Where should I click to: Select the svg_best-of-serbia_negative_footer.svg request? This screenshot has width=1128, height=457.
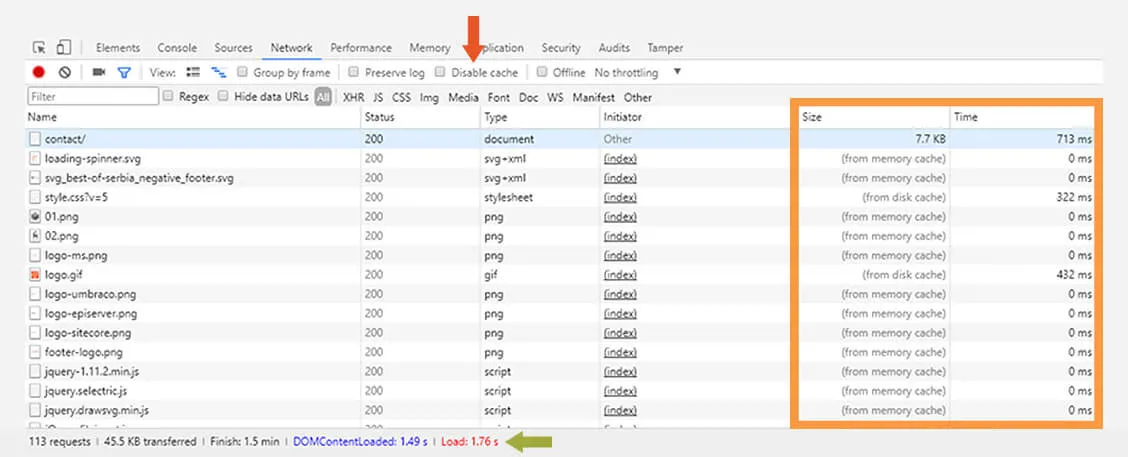[560, 178]
